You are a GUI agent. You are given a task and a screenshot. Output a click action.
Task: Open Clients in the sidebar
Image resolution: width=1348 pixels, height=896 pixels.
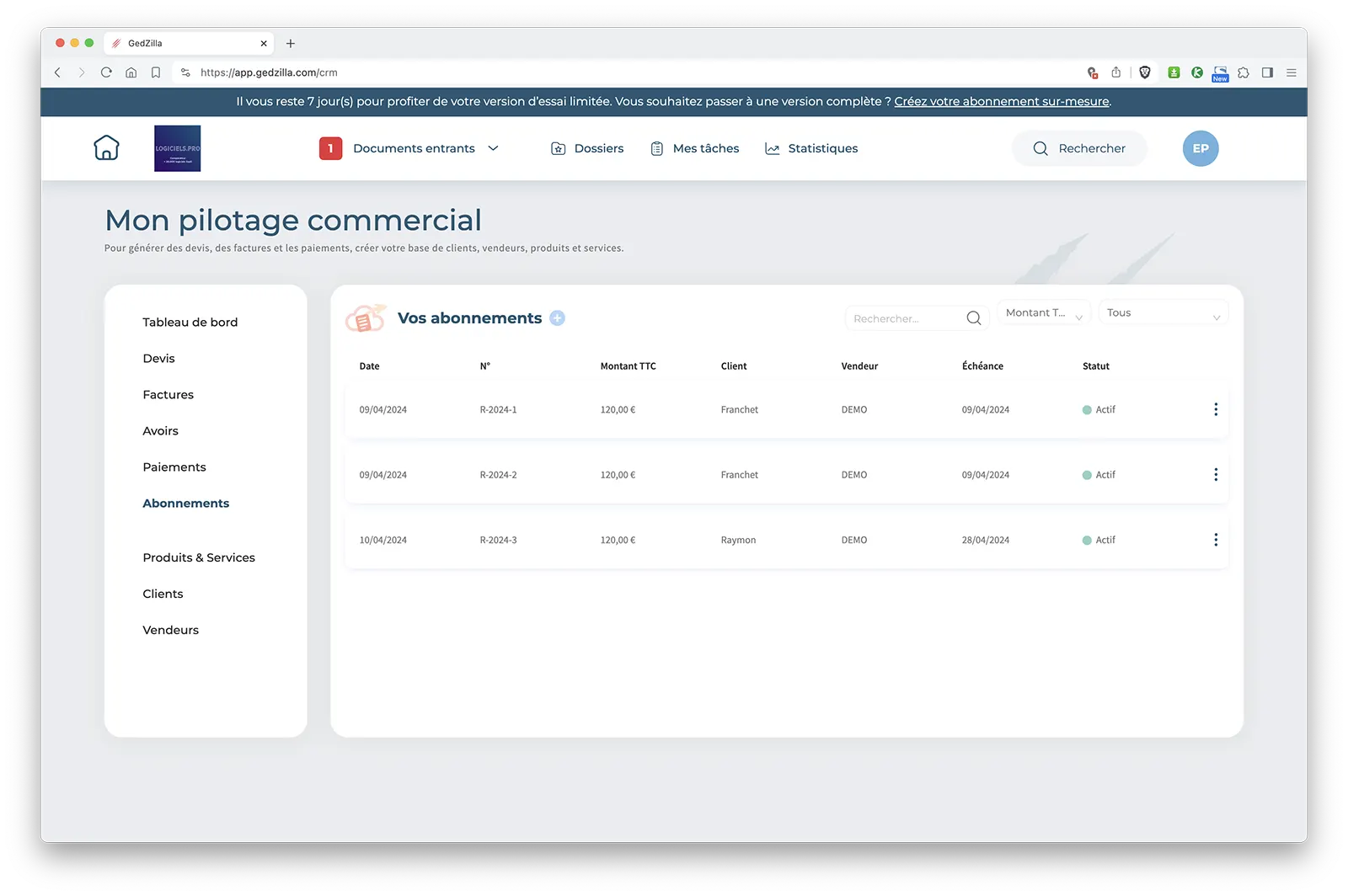[163, 594]
